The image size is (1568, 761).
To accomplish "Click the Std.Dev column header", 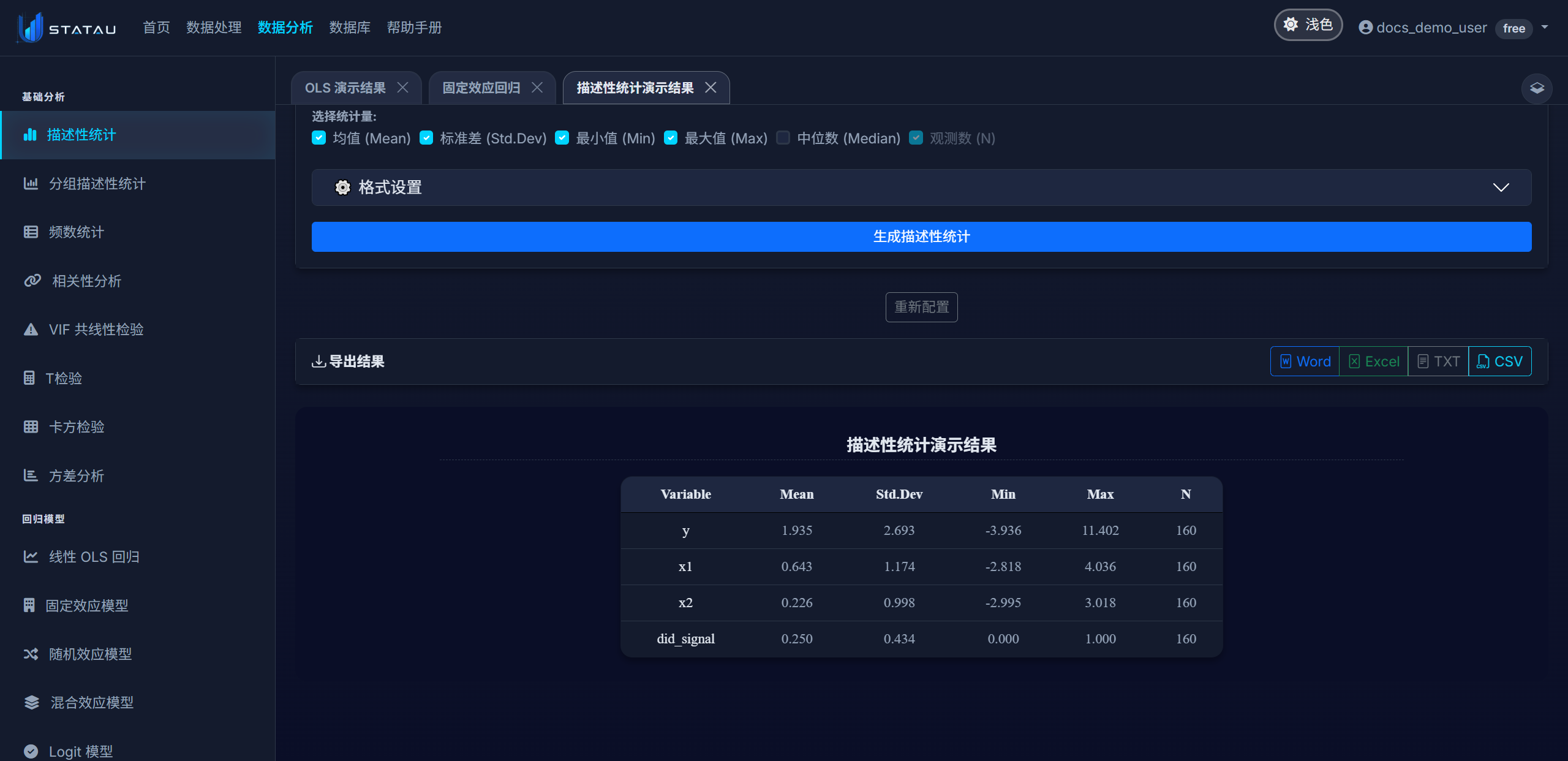I will pos(899,494).
